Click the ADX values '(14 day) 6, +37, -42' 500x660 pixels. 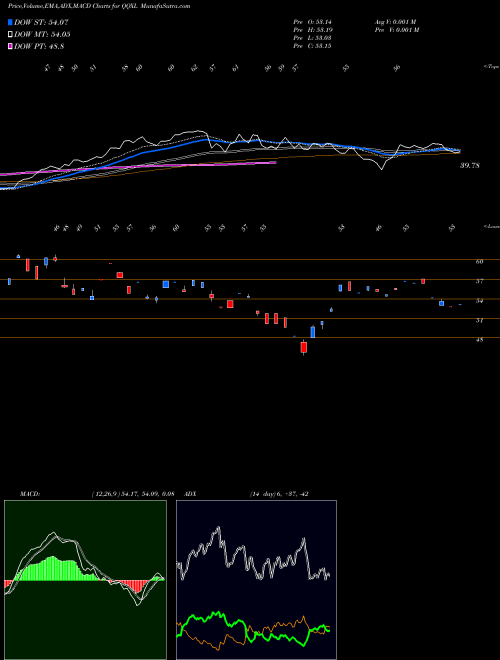click(279, 494)
